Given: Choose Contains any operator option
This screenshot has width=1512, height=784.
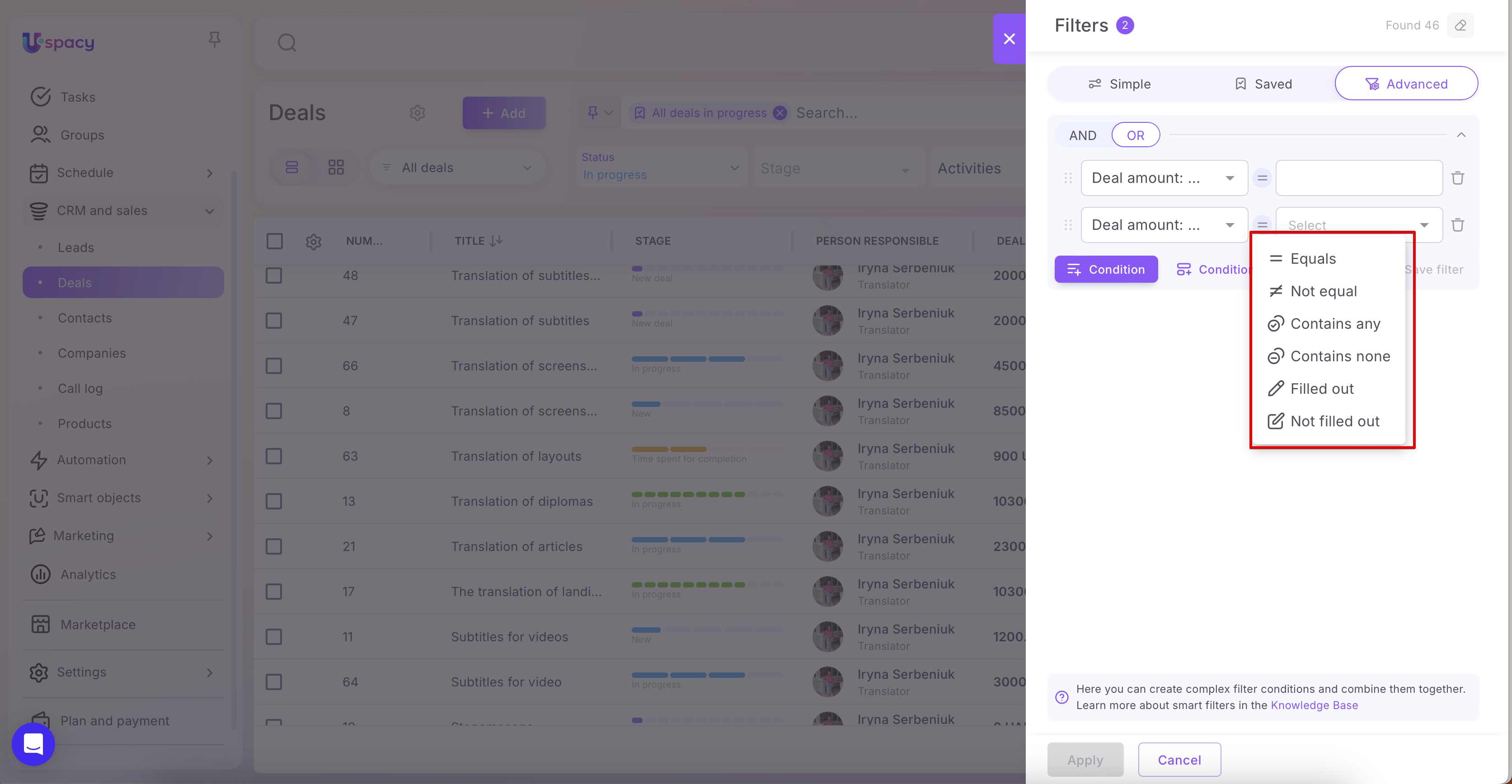Looking at the screenshot, I should [x=1335, y=324].
